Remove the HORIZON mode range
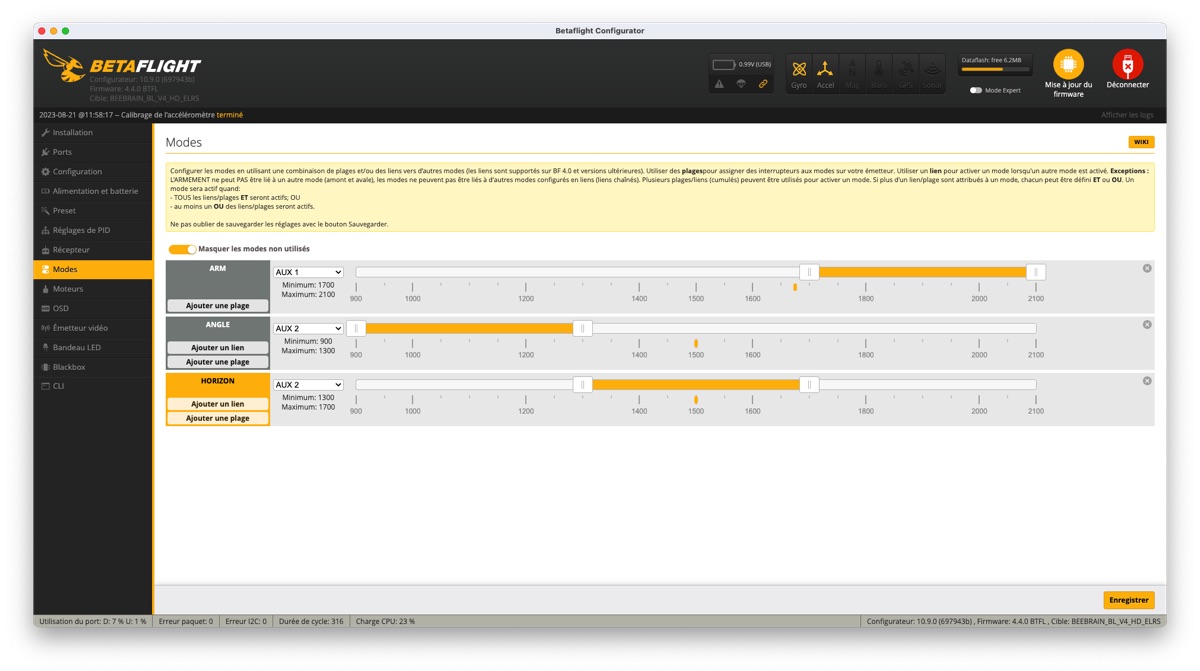 (1147, 381)
